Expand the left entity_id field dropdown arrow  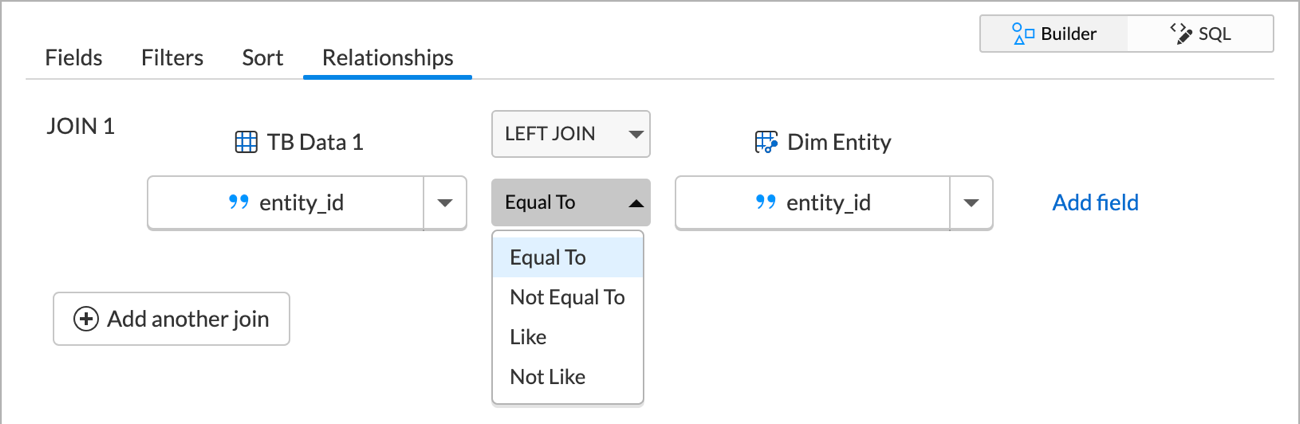pos(445,203)
